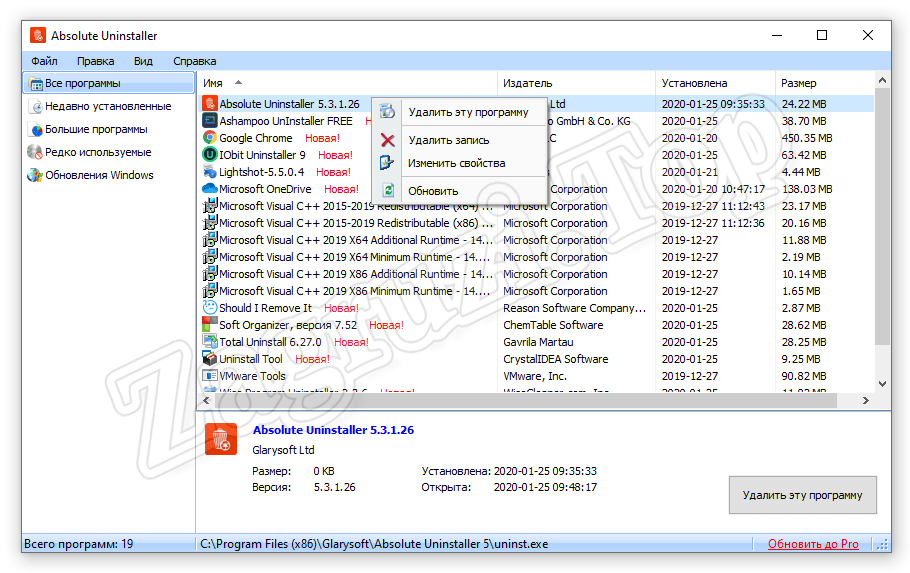The width and height of the screenshot is (910, 573).
Task: Sort list by the Имя column header
Action: (213, 83)
